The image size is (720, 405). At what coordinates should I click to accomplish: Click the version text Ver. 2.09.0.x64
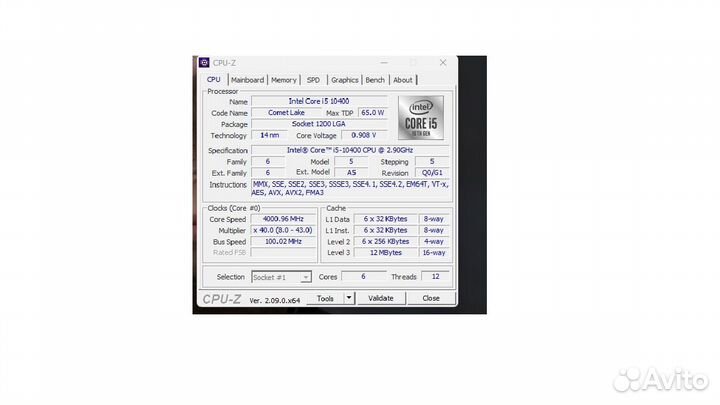click(x=275, y=300)
